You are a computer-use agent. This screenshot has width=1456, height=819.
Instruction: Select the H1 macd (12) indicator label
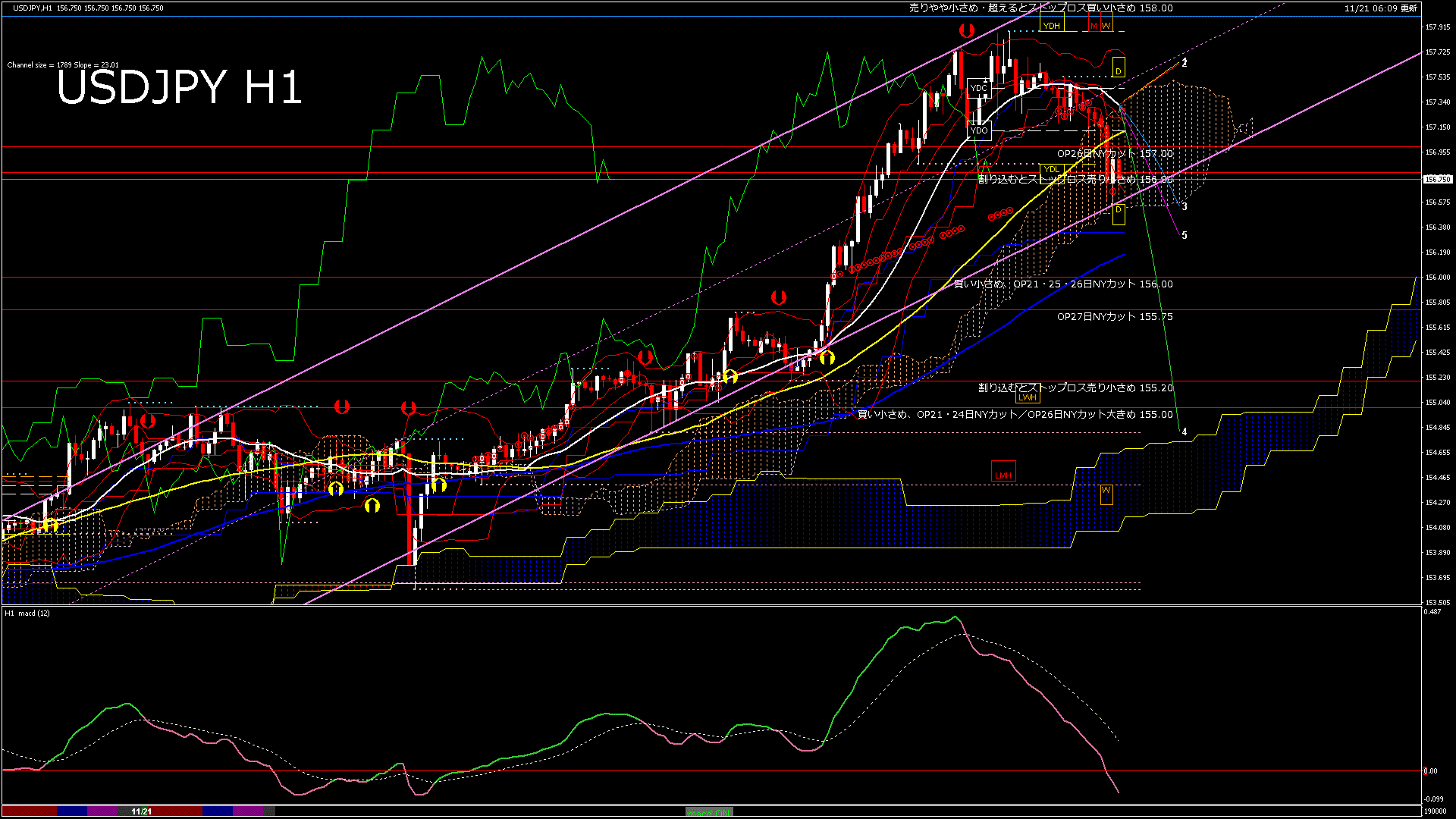point(27,613)
